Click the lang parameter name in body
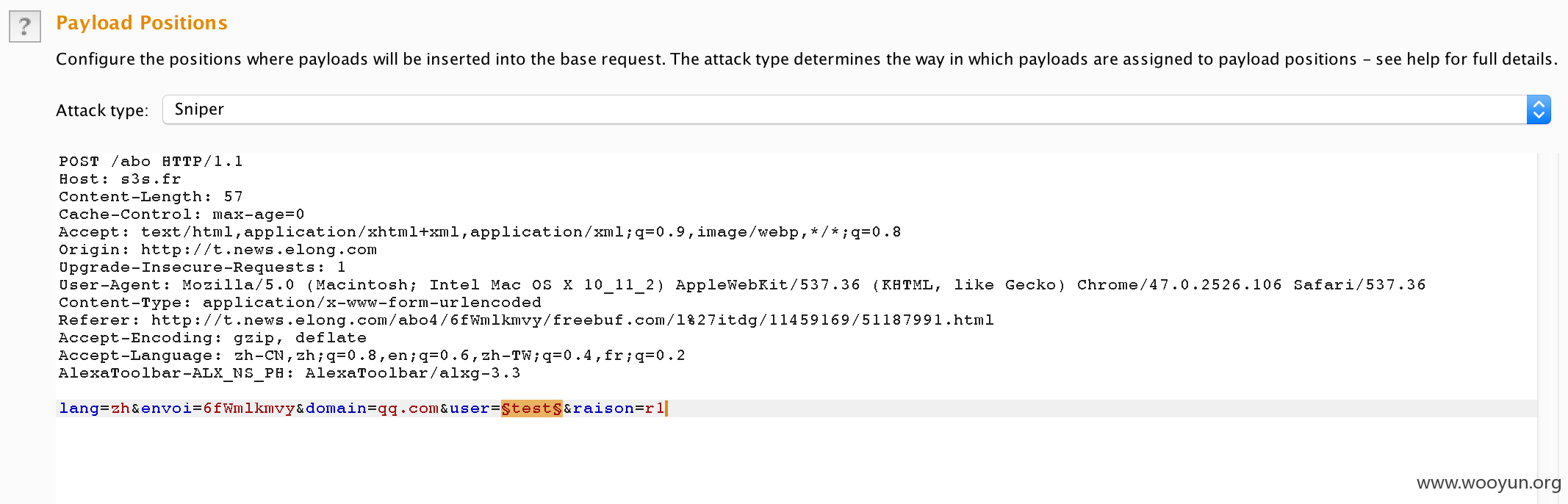The width and height of the screenshot is (1568, 504). point(79,408)
